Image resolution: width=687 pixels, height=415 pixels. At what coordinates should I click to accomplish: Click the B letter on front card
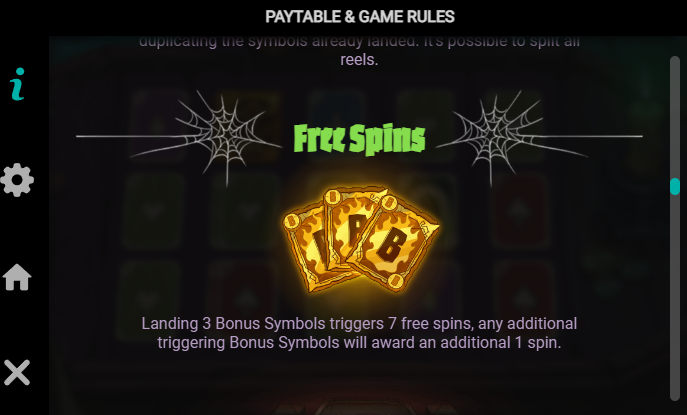(x=391, y=244)
